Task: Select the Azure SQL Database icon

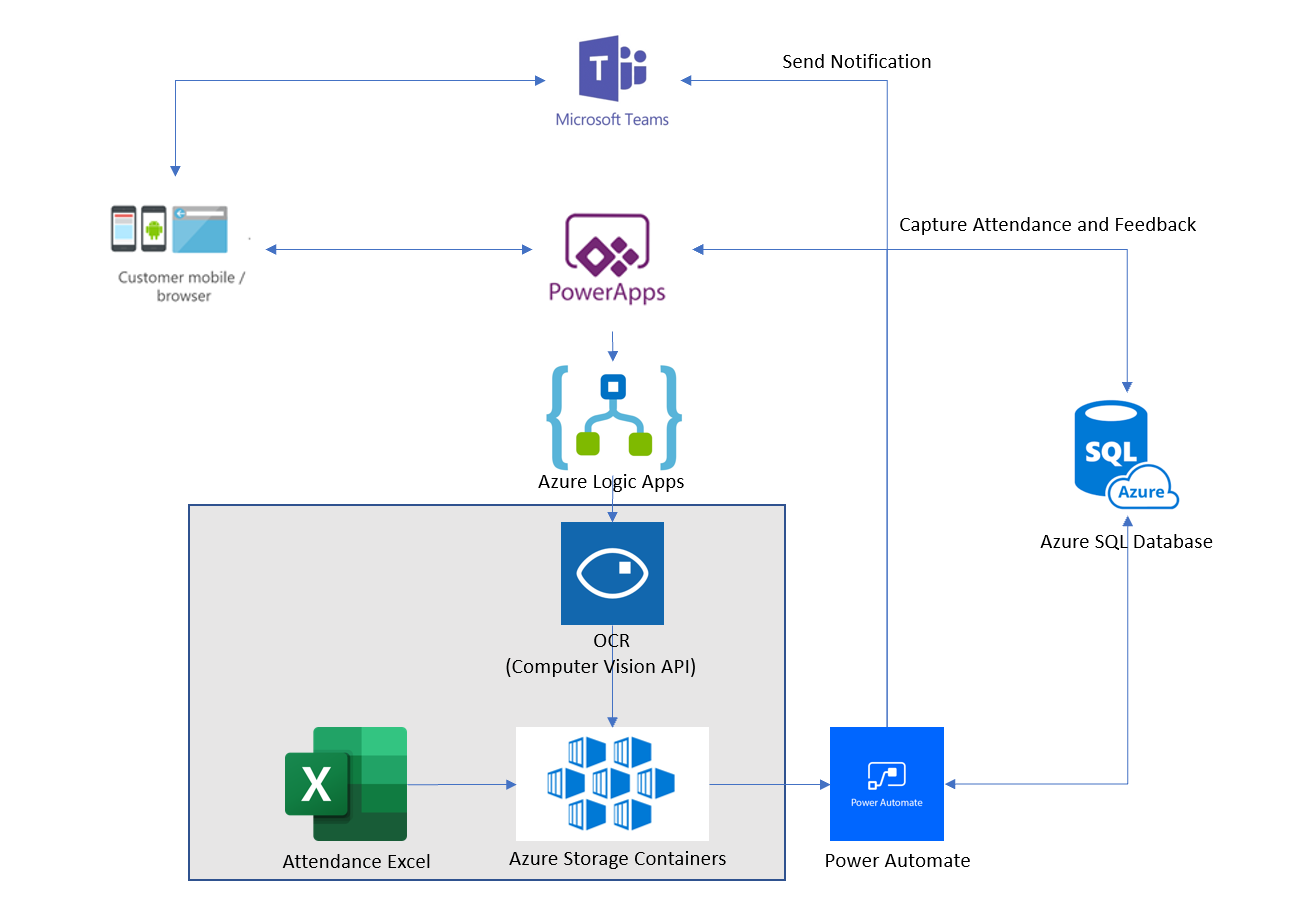Action: pyautogui.click(x=1127, y=456)
